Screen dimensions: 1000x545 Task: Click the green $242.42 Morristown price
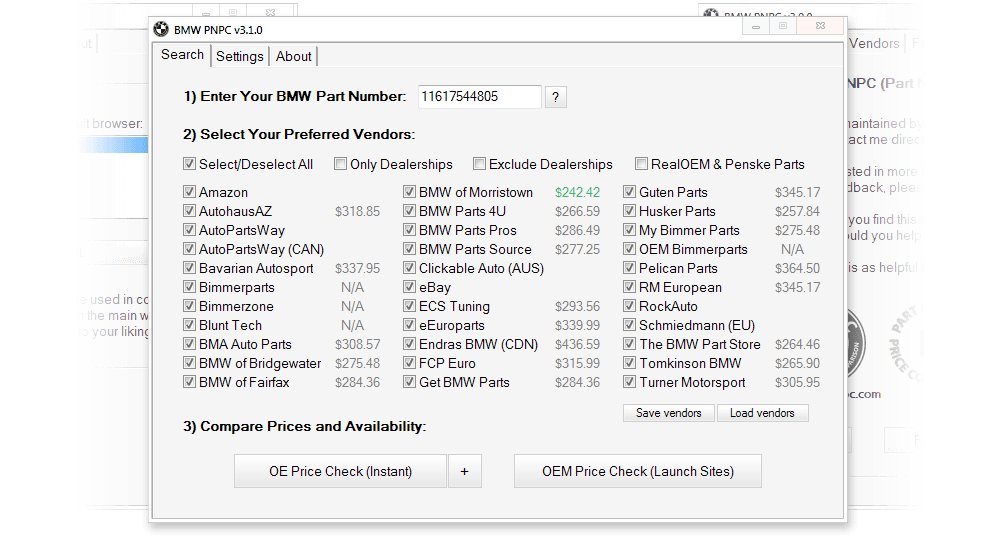click(x=577, y=192)
